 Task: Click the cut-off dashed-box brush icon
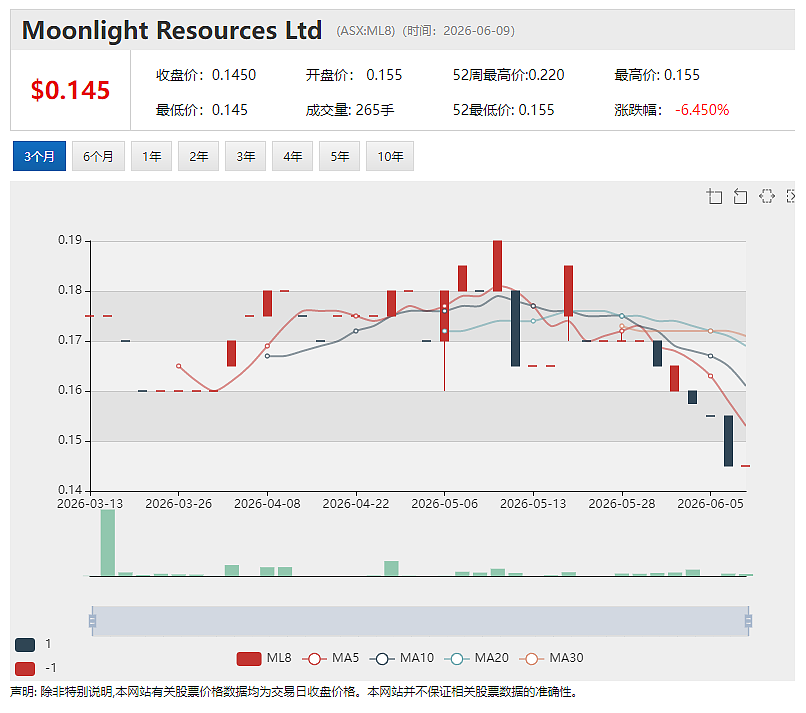coord(791,196)
